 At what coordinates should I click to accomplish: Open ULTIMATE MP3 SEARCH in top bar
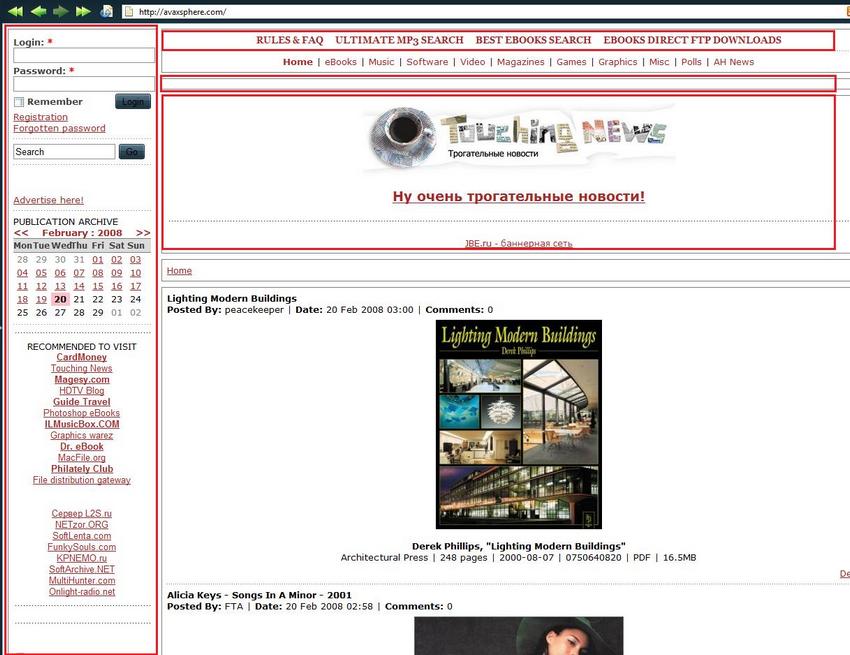[400, 40]
